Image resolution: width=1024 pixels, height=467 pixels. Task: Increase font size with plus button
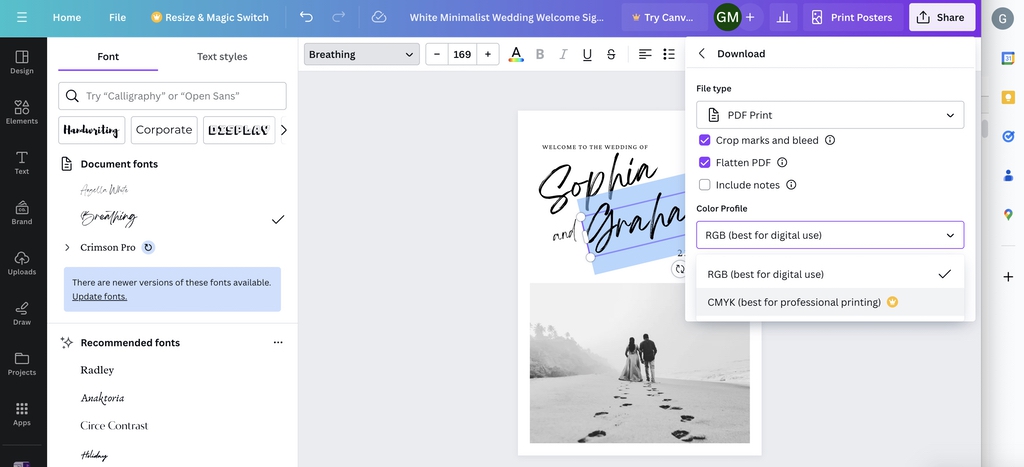click(487, 54)
